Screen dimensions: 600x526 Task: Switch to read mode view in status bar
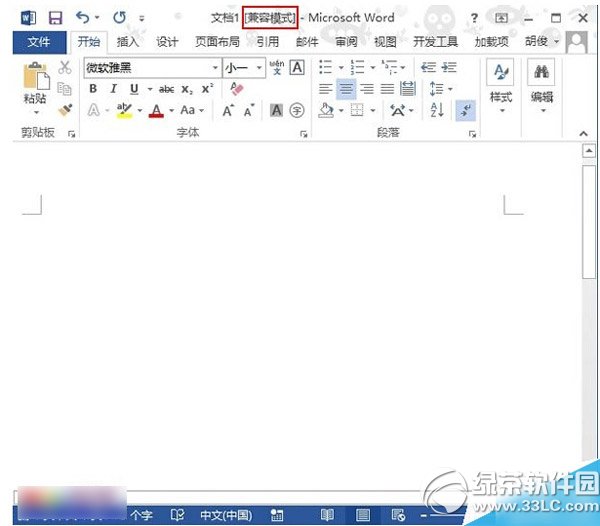(327, 515)
